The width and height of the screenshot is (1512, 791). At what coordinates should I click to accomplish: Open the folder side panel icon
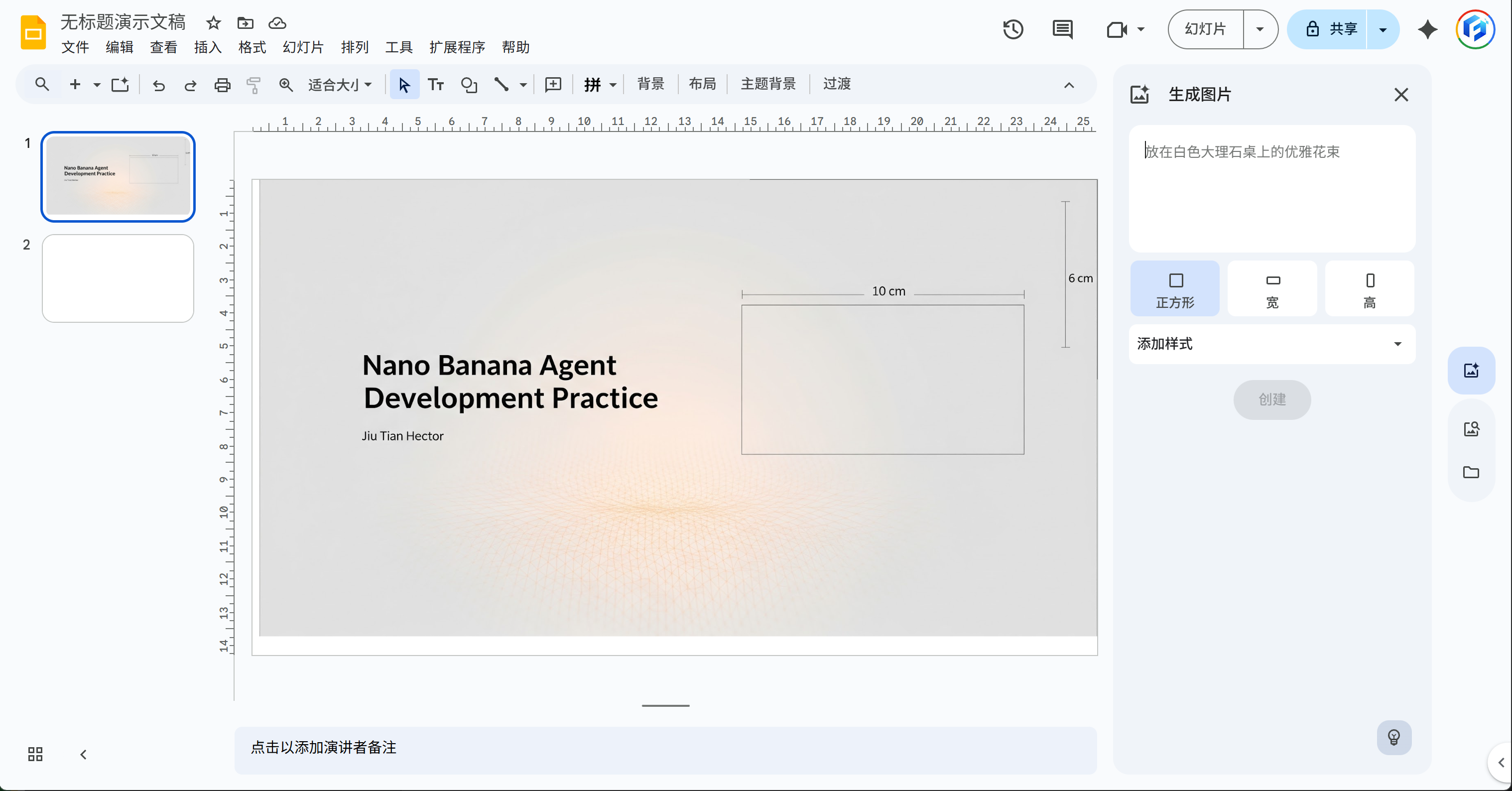point(1471,472)
